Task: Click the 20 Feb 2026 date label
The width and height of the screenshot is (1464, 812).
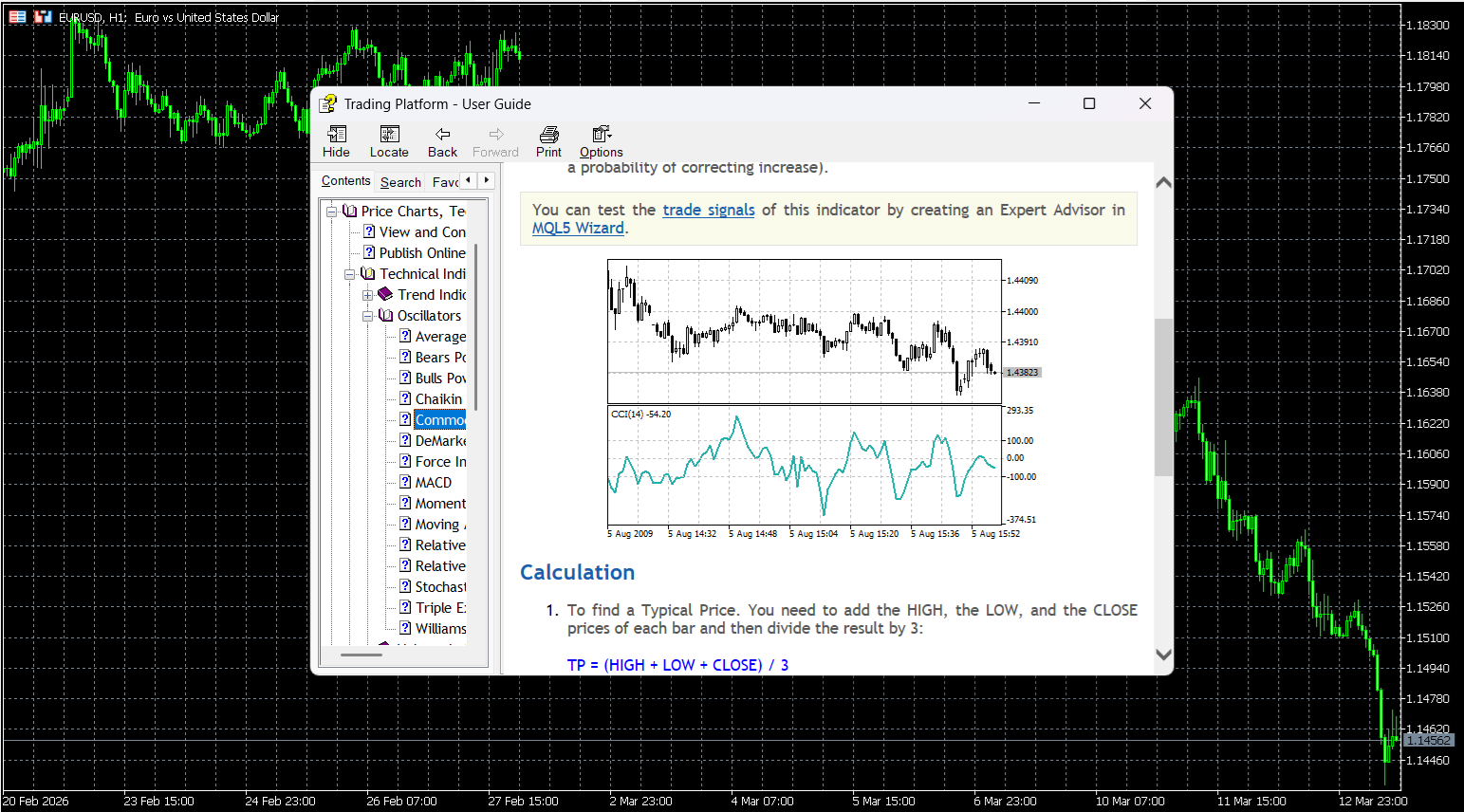Action: point(36,801)
